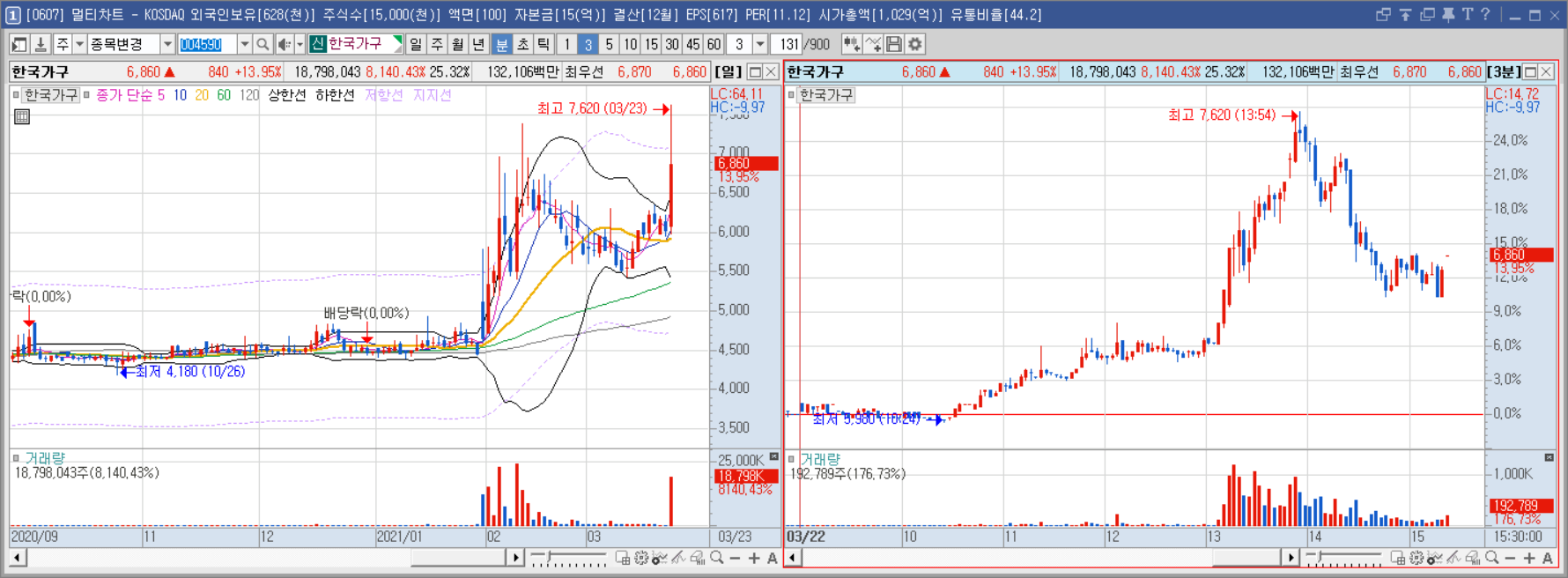
Task: Select the highlighted 3 minute interval tab
Action: pyautogui.click(x=588, y=44)
